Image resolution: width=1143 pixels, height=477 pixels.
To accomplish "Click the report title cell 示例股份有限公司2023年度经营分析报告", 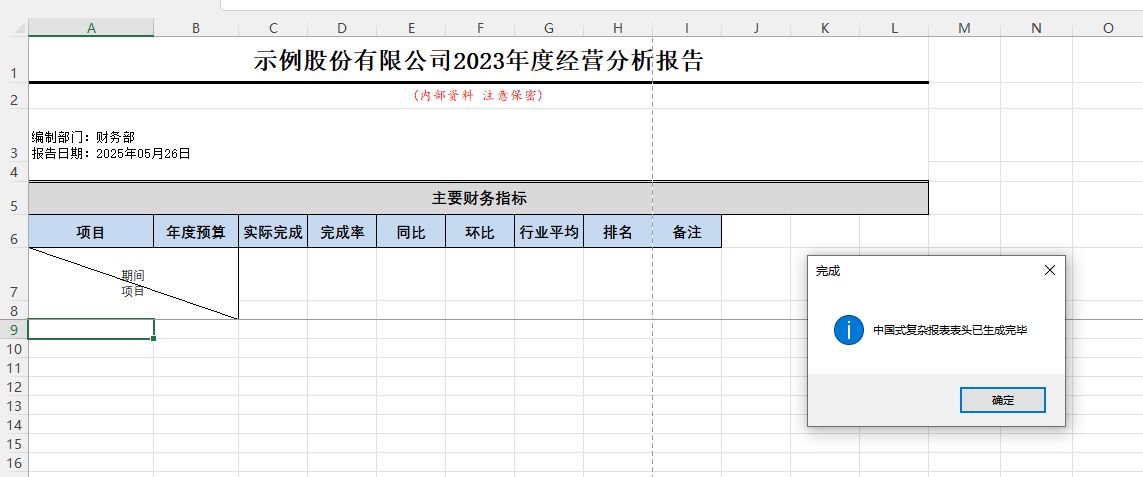I will point(478,62).
